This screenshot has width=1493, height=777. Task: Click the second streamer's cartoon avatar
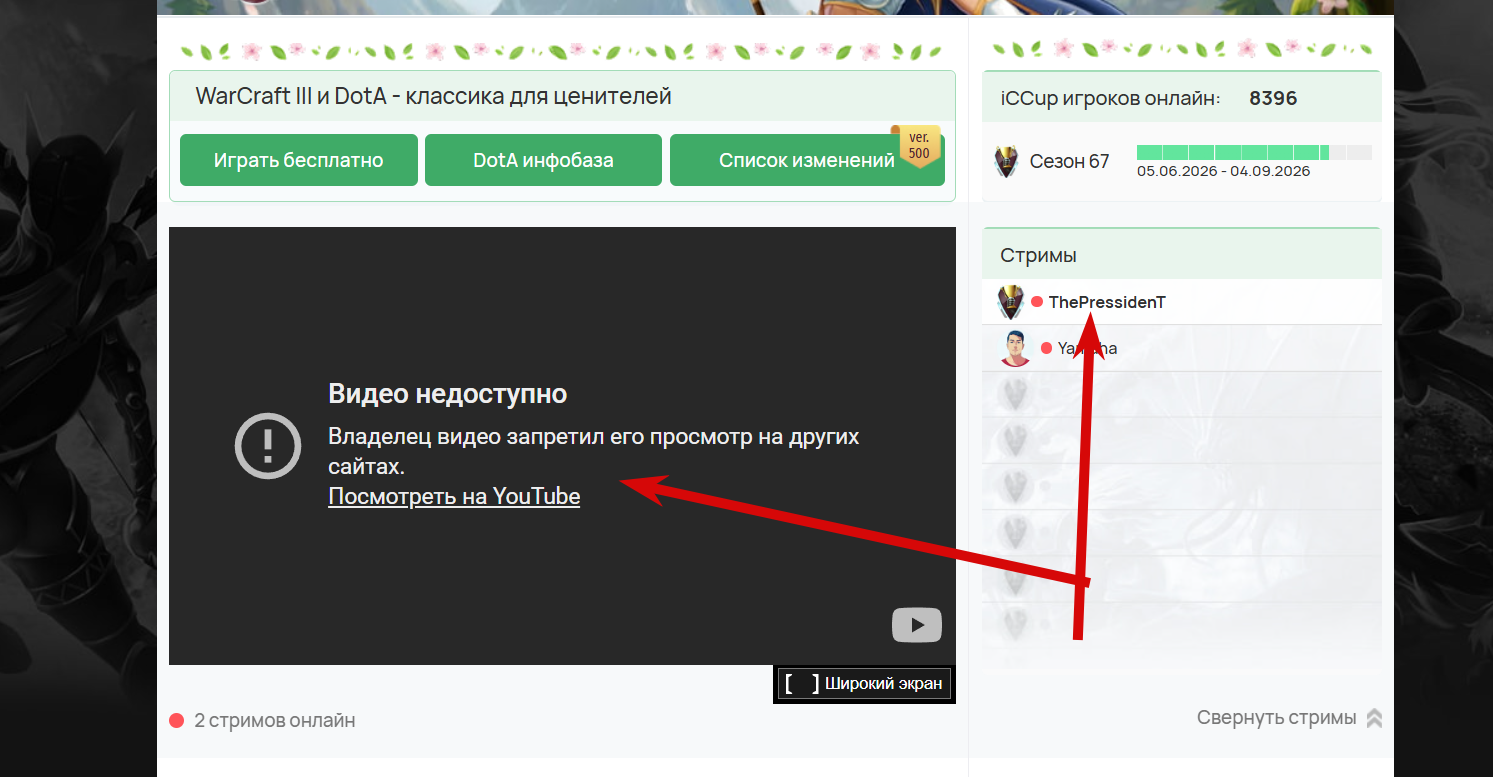(x=1015, y=348)
